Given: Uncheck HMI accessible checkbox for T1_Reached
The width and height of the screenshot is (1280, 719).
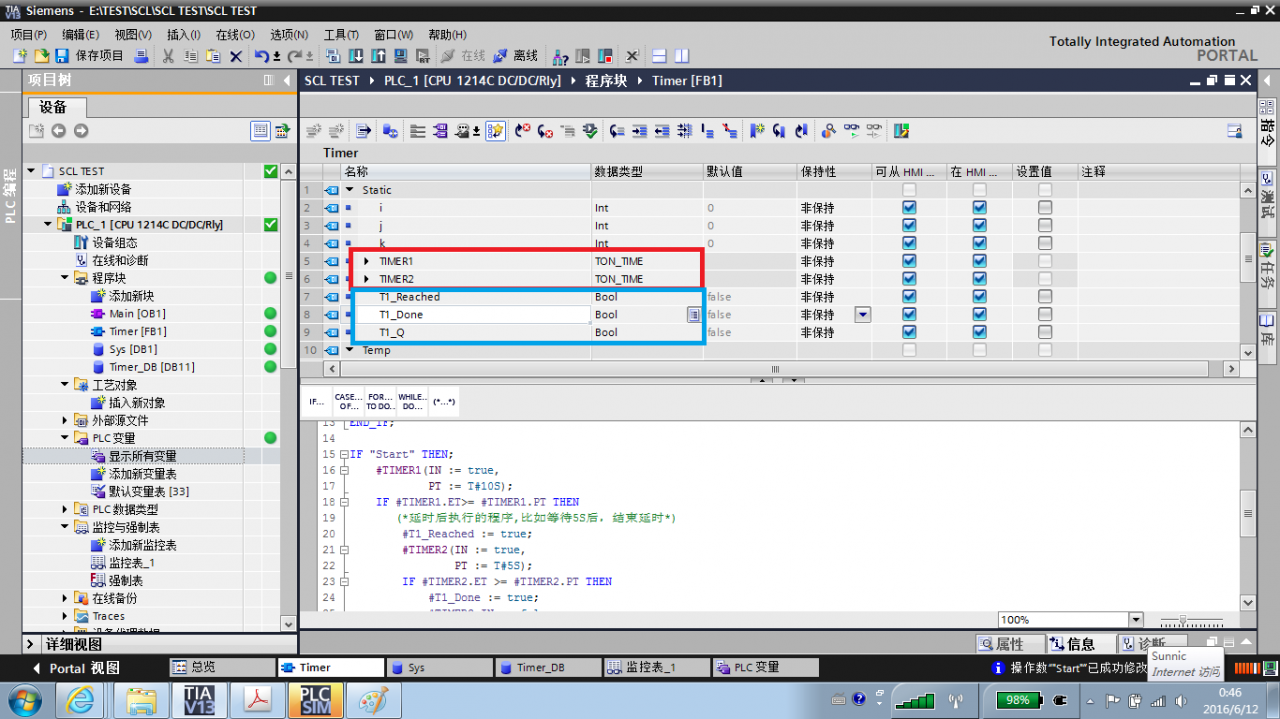Looking at the screenshot, I should pyautogui.click(x=909, y=297).
